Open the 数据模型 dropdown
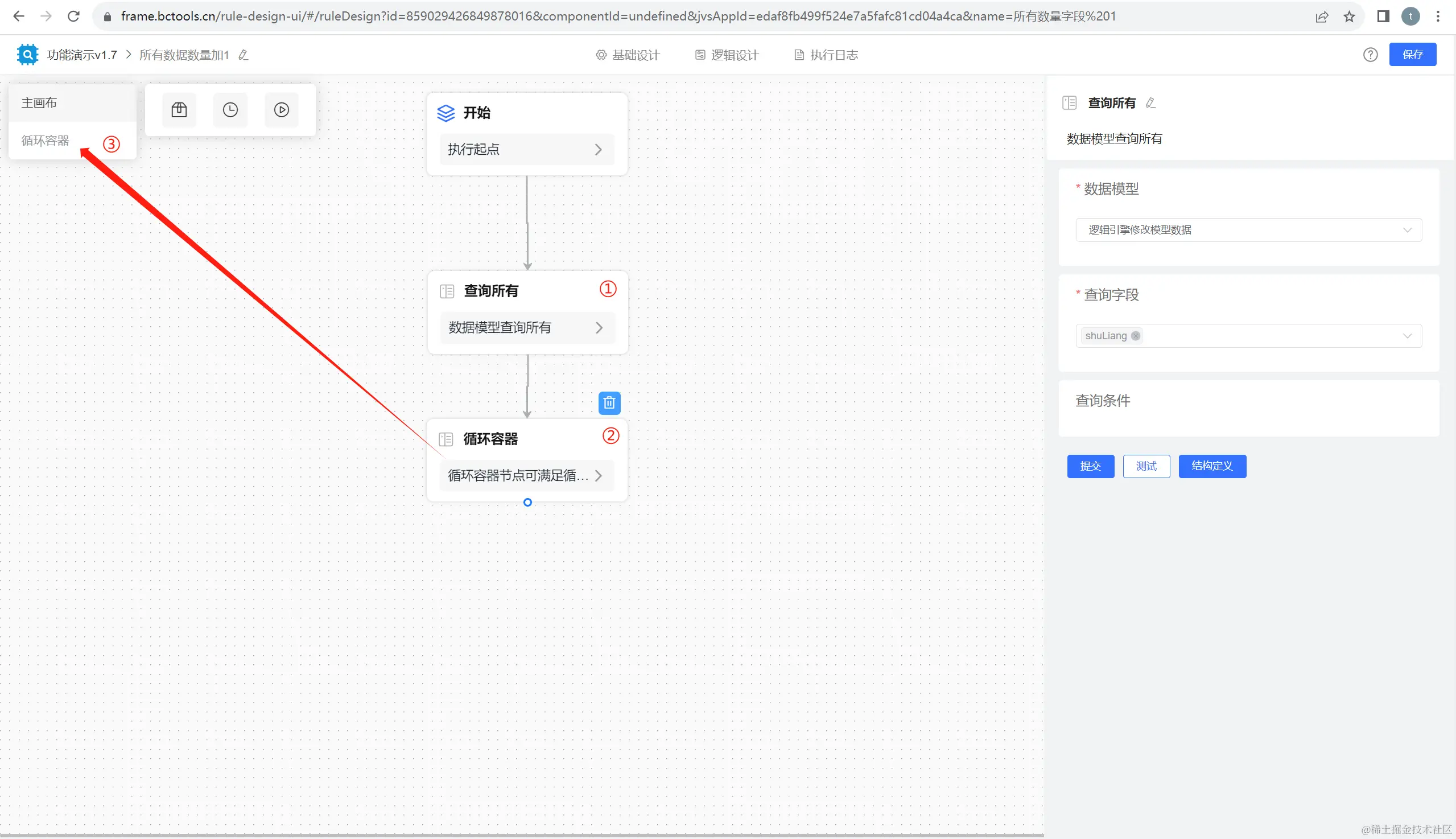The height and width of the screenshot is (839, 1456). [x=1248, y=230]
